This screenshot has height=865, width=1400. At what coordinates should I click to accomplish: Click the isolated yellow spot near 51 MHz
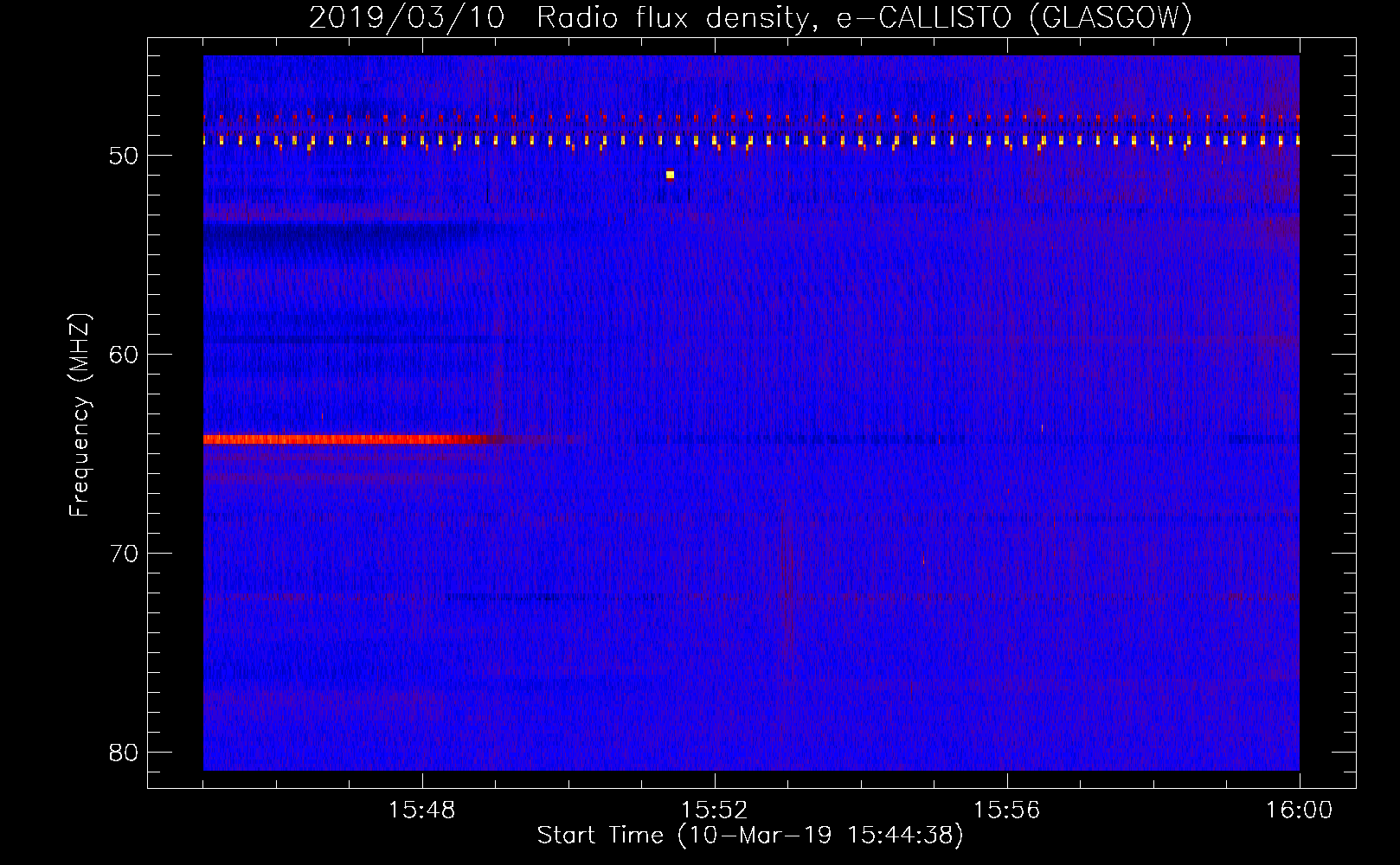[670, 175]
